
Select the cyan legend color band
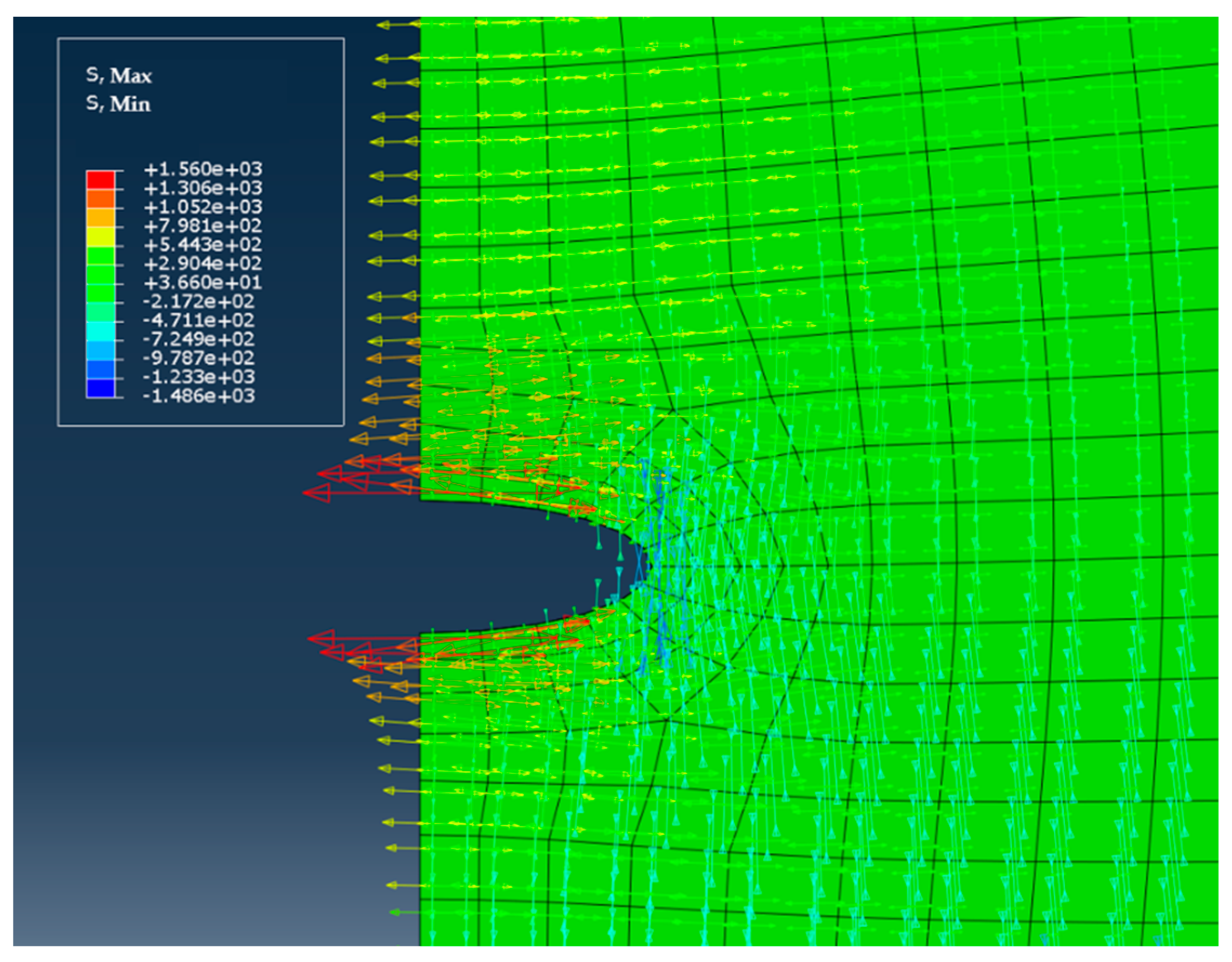click(101, 331)
